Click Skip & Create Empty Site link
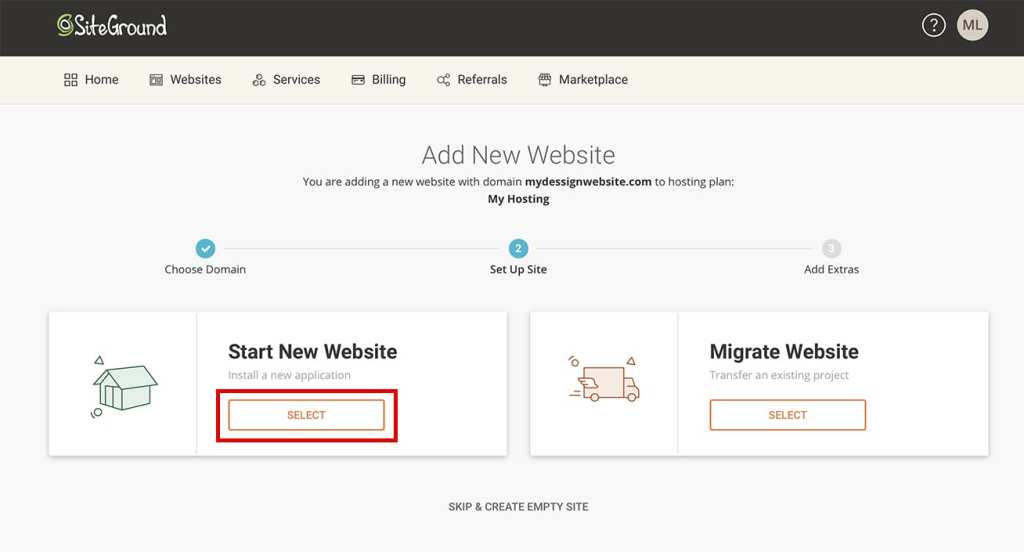Screen dimensions: 1024x552 click(519, 507)
